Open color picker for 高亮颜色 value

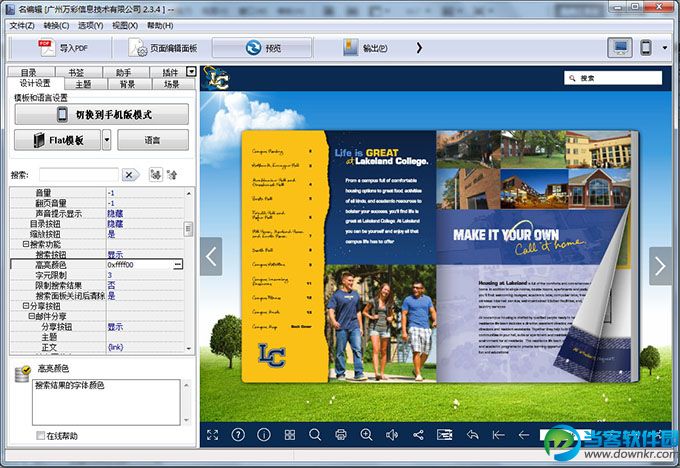point(178,265)
